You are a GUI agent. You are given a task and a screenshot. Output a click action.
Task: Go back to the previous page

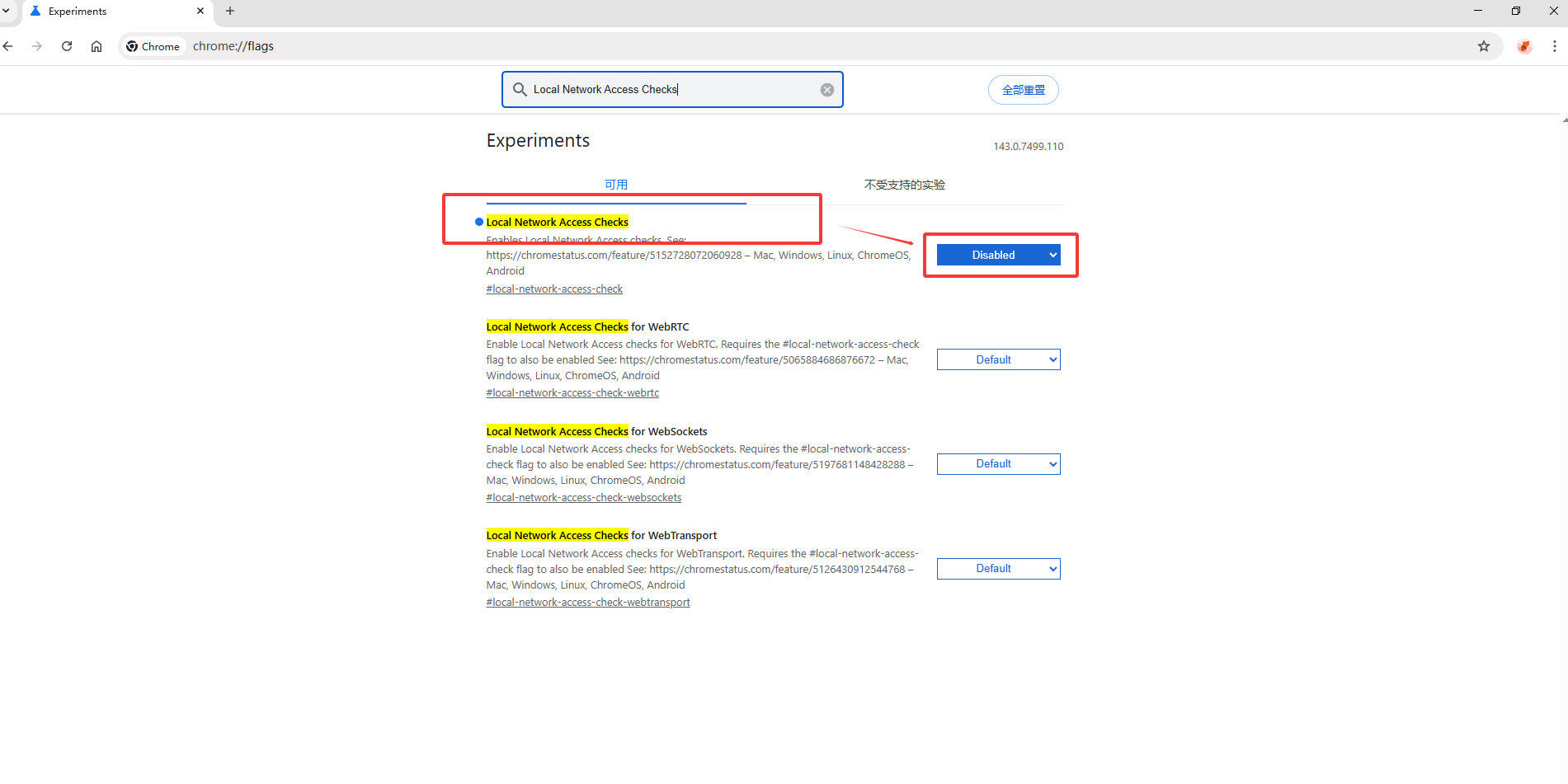7,46
